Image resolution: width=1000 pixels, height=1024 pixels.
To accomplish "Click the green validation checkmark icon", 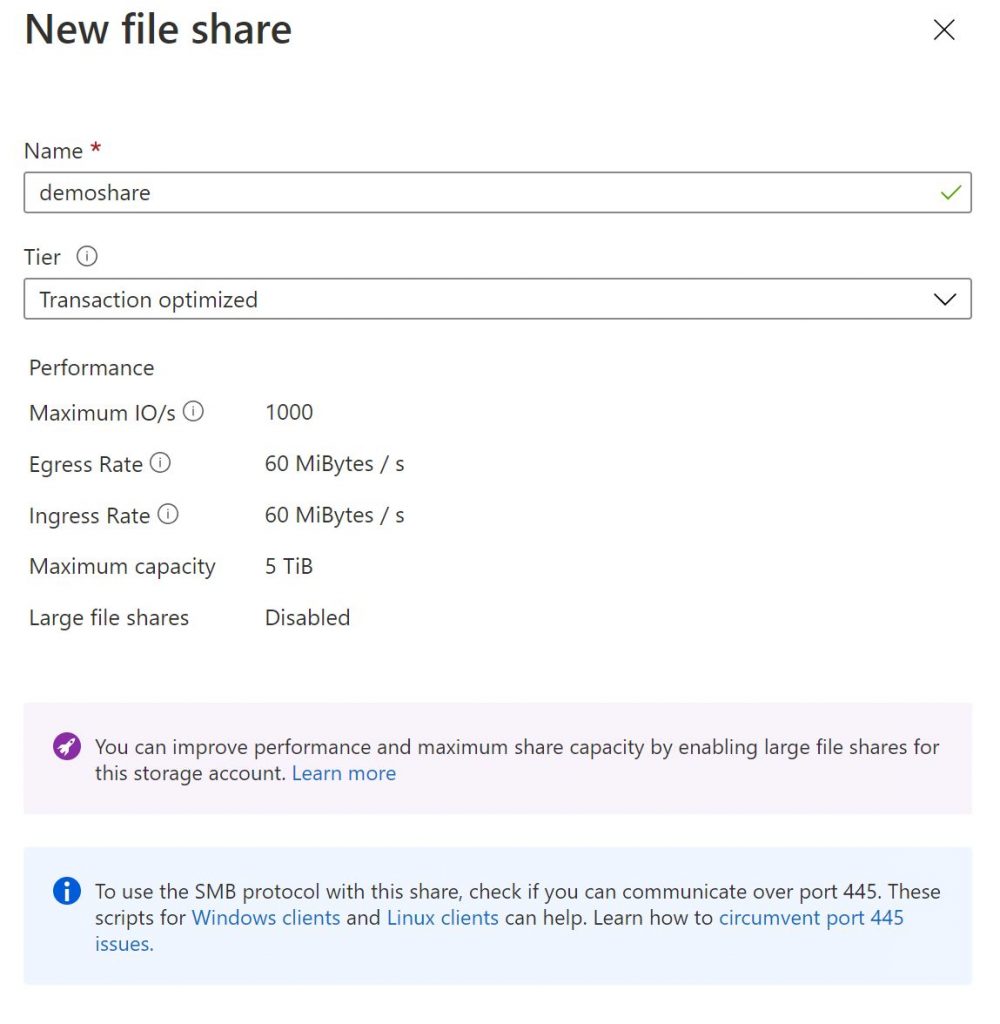I will 950,192.
